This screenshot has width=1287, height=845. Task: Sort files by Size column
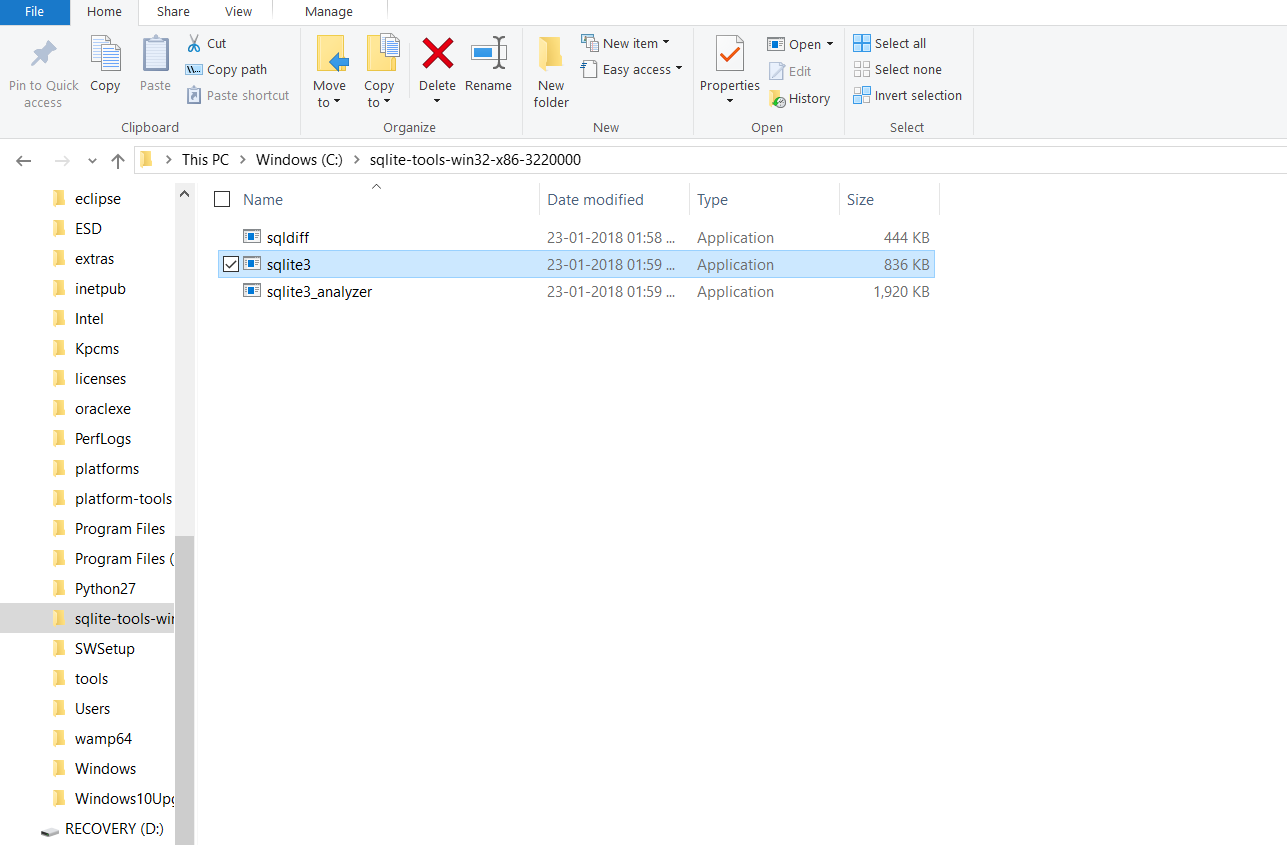pos(860,199)
